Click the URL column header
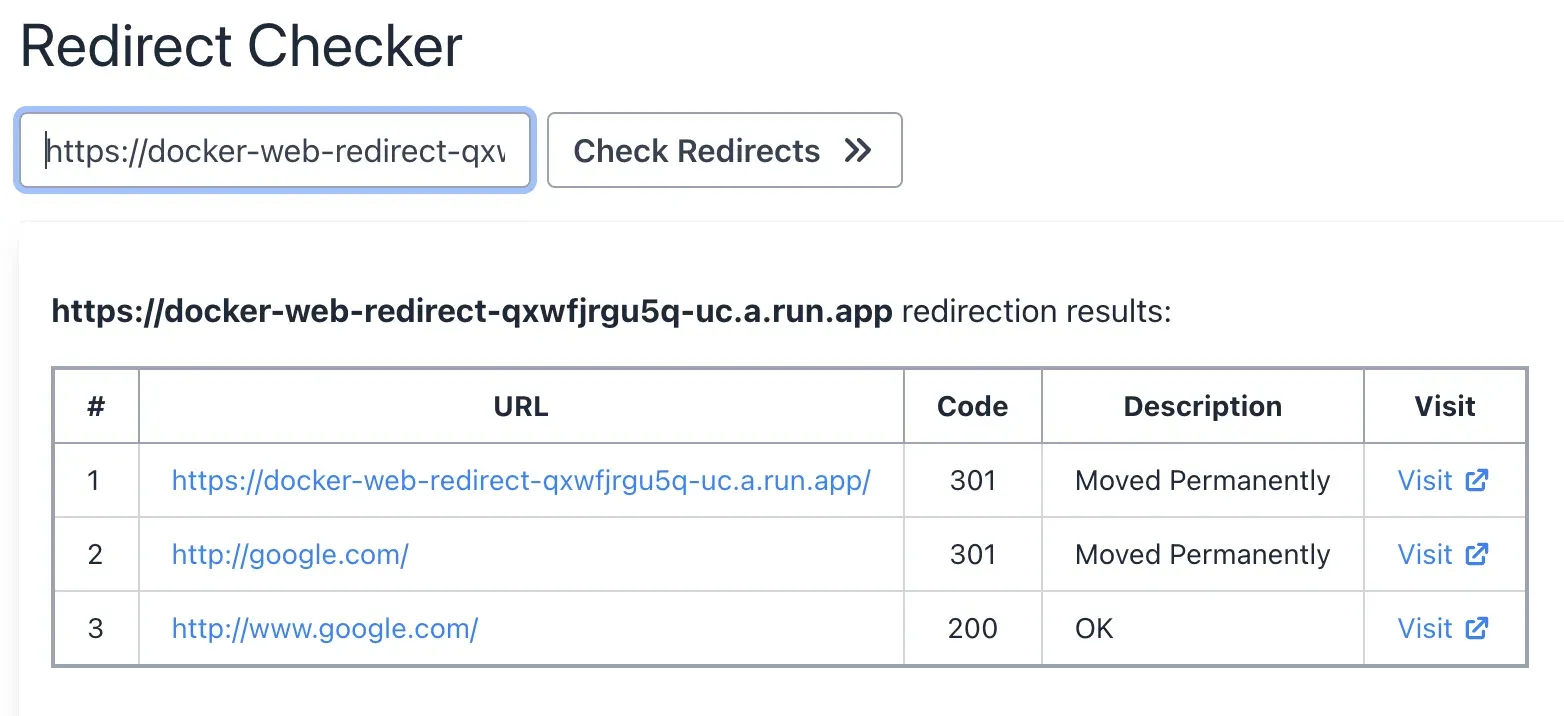Viewport: 1564px width, 716px height. coord(520,406)
